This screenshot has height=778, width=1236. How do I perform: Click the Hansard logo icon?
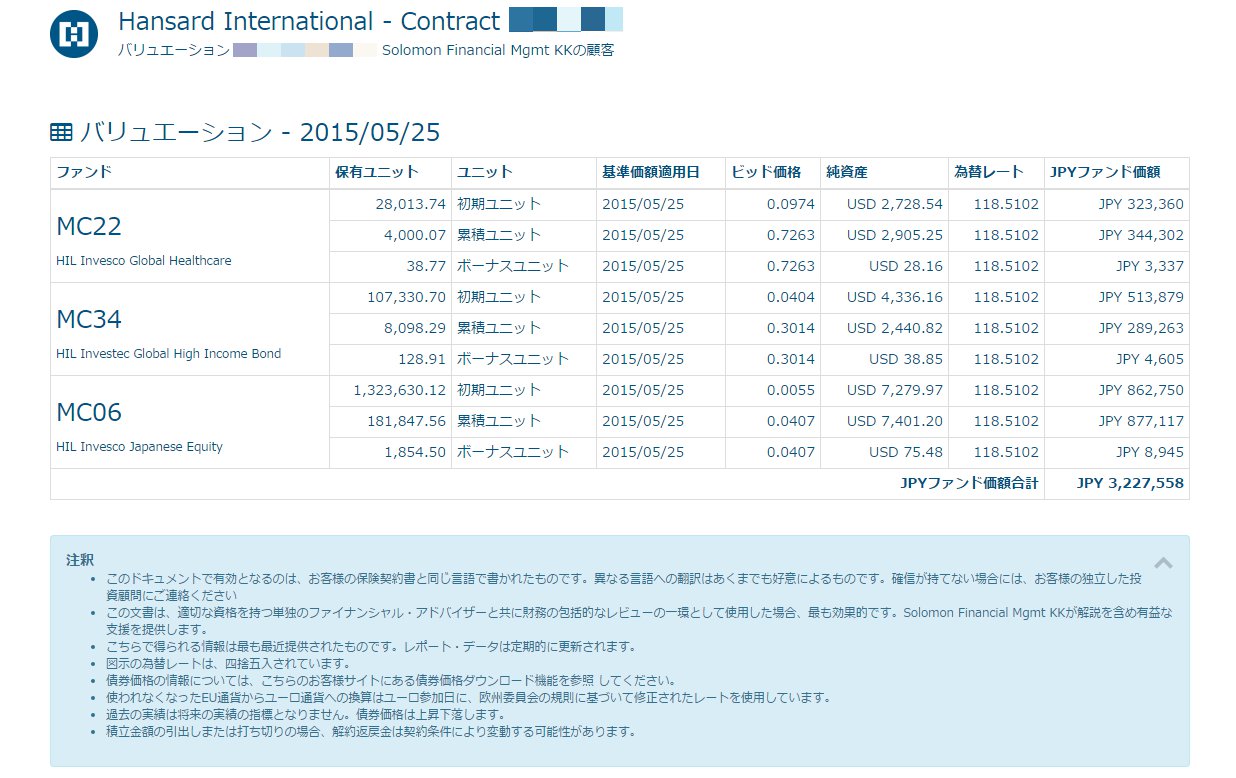point(74,33)
